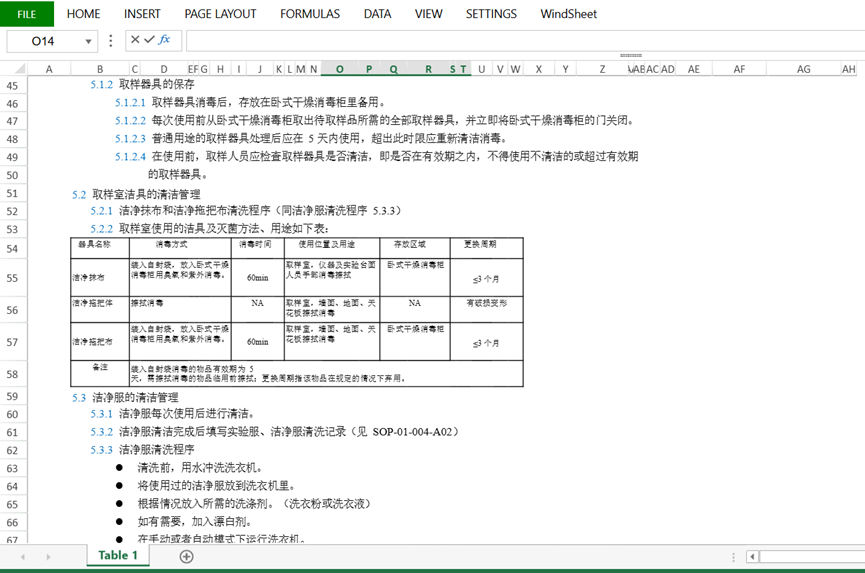This screenshot has width=865, height=573.
Task: Select column header AF
Action: click(x=739, y=69)
